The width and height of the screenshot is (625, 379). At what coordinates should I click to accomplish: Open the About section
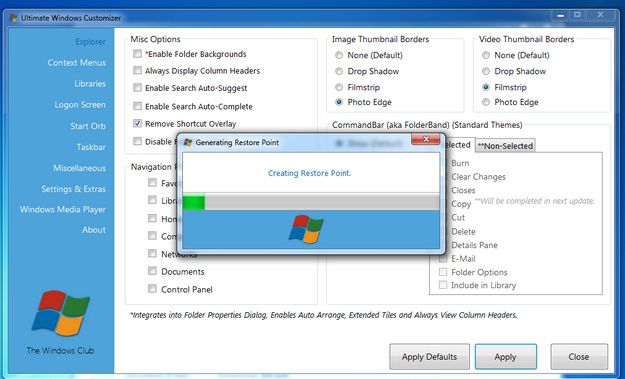point(94,230)
